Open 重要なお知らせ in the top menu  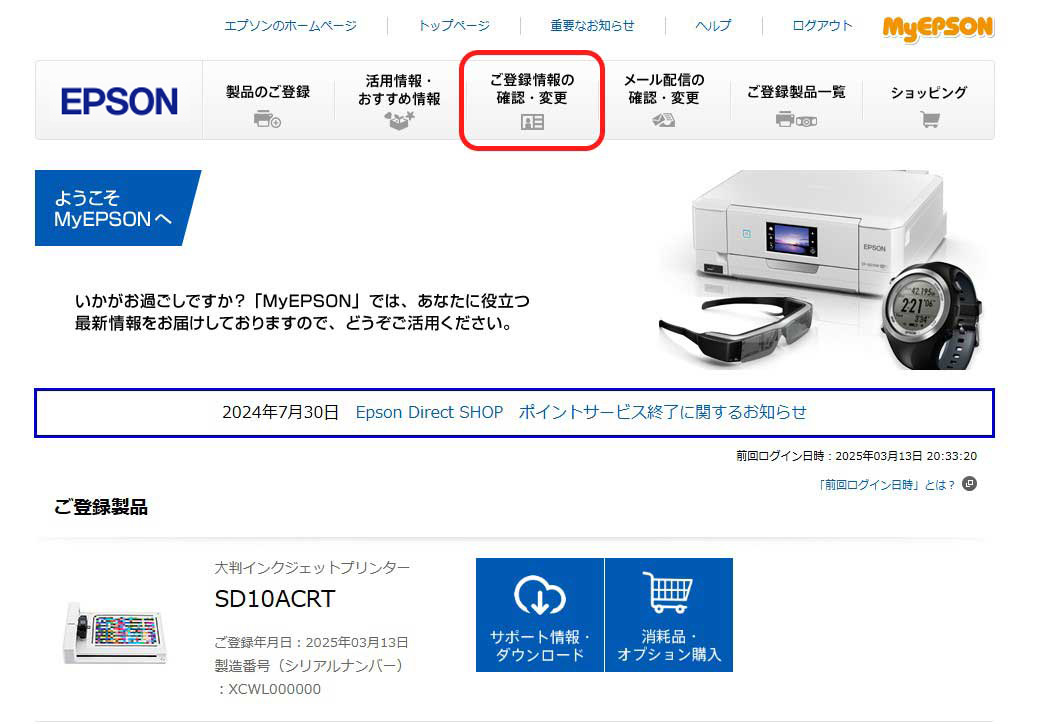point(594,26)
